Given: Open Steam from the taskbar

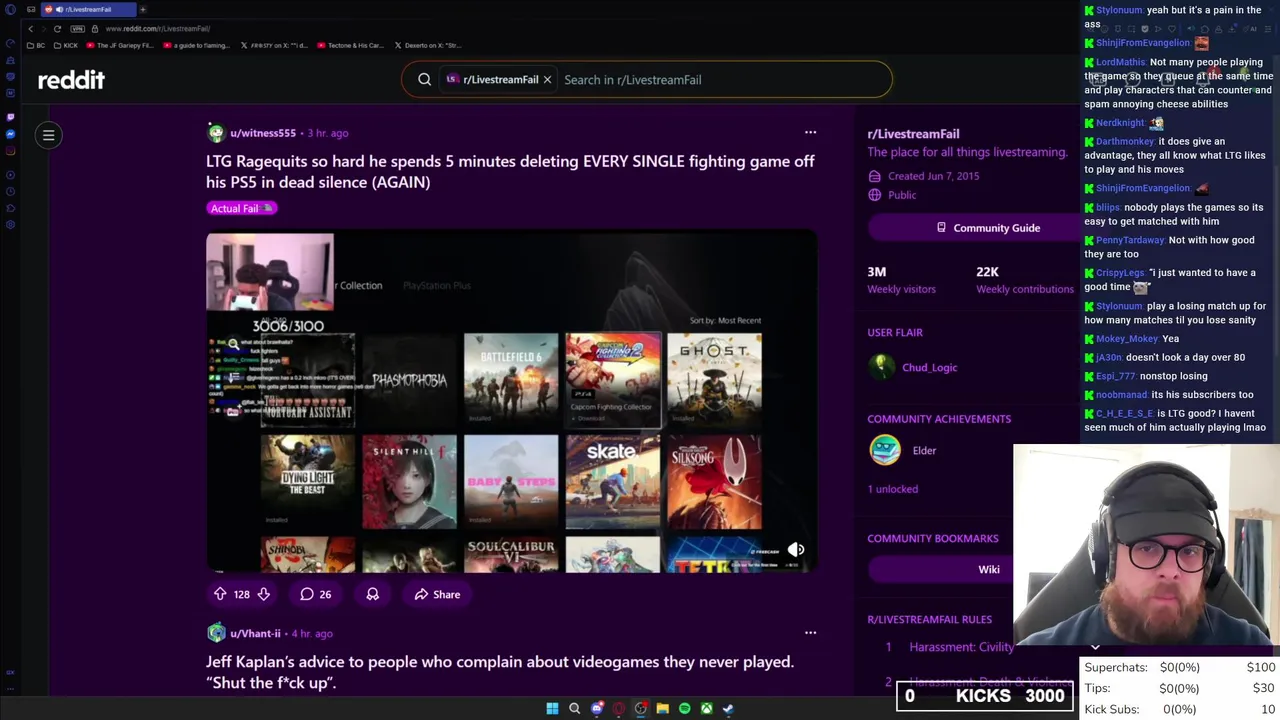Looking at the screenshot, I should coord(728,708).
